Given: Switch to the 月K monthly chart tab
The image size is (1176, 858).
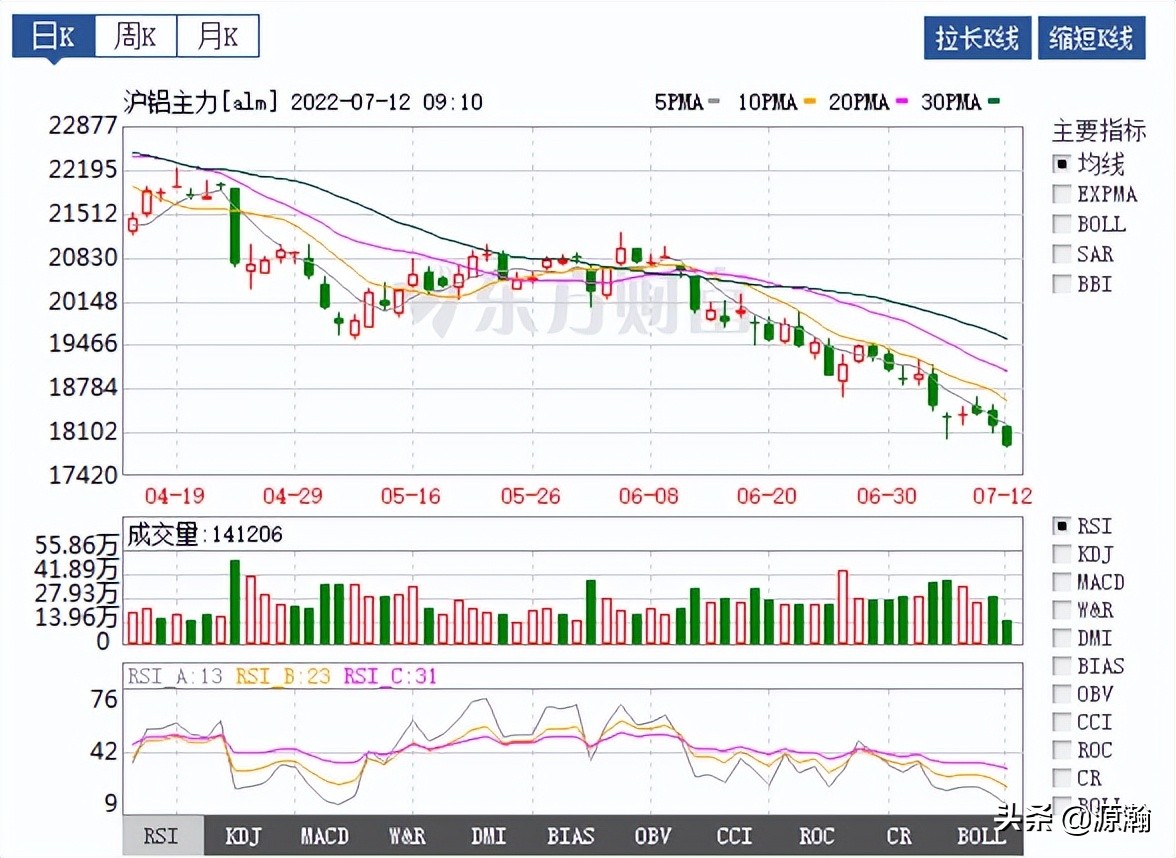Looking at the screenshot, I should 218,35.
